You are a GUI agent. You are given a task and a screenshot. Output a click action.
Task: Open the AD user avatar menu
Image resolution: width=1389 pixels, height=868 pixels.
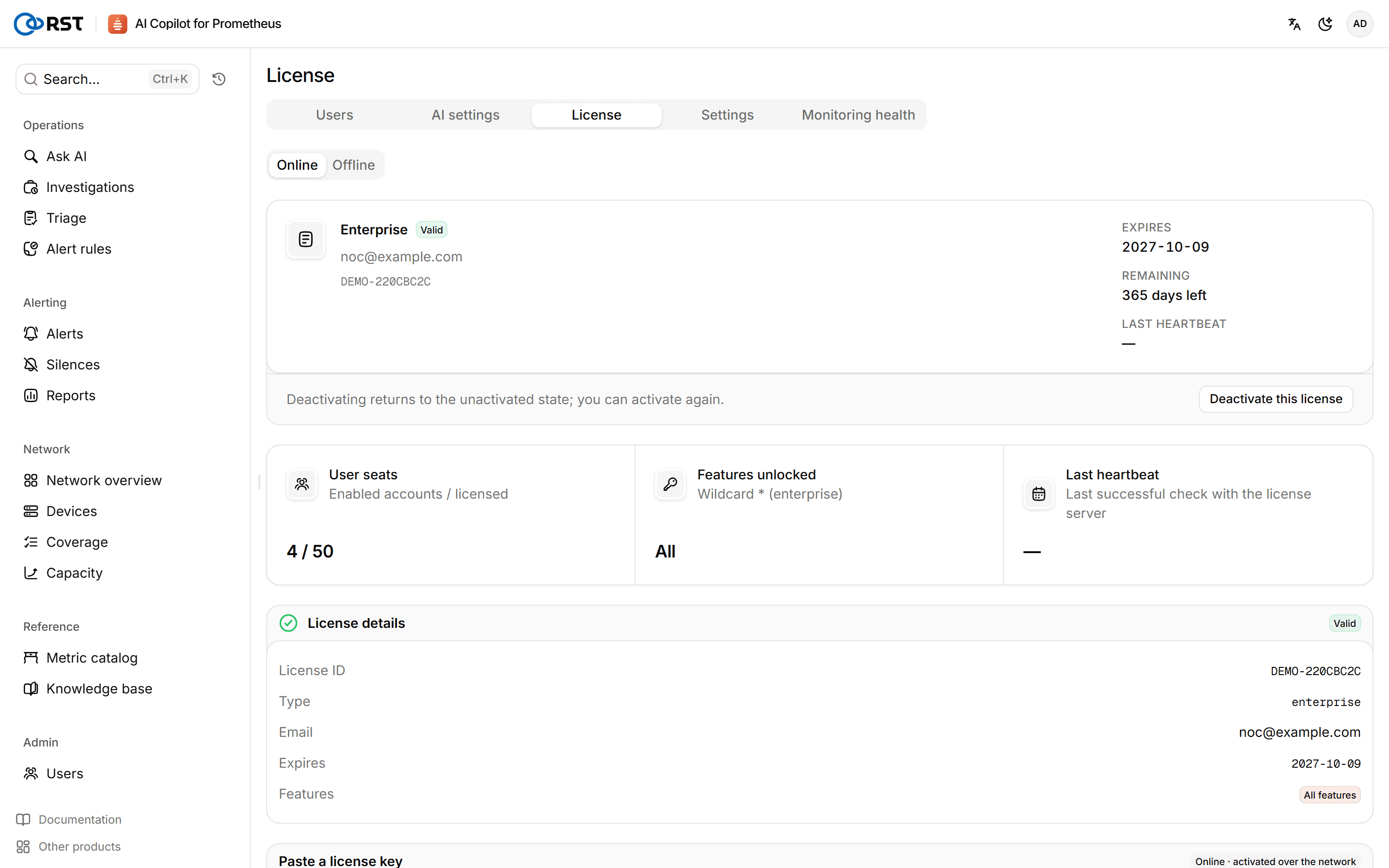[x=1359, y=24]
